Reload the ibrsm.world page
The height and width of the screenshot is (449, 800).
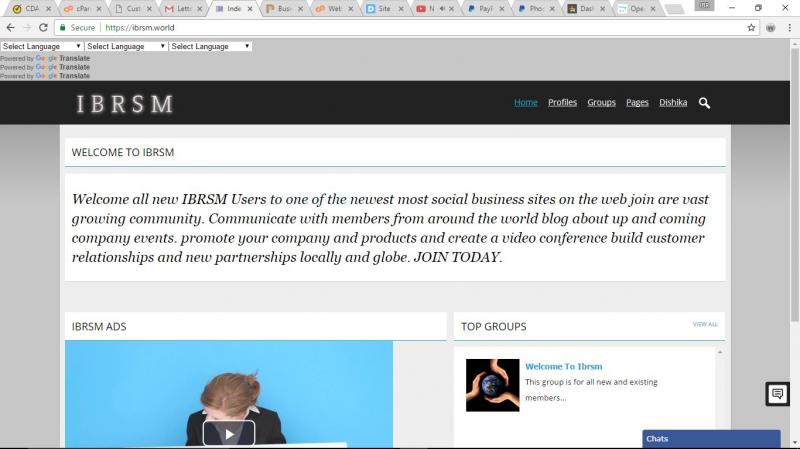click(x=43, y=28)
